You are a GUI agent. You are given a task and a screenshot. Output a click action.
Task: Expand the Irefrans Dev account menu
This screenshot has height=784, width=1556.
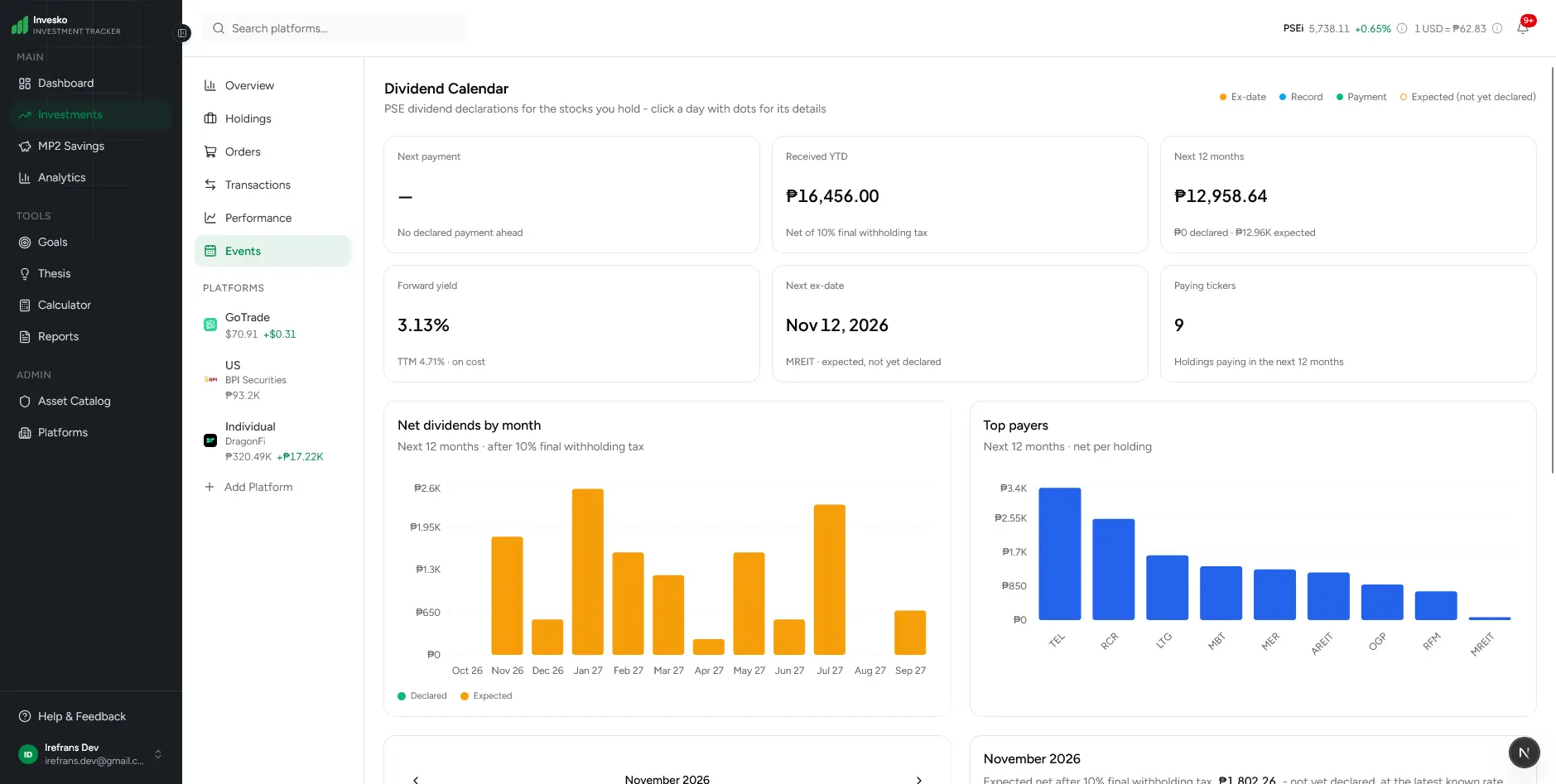click(x=91, y=753)
